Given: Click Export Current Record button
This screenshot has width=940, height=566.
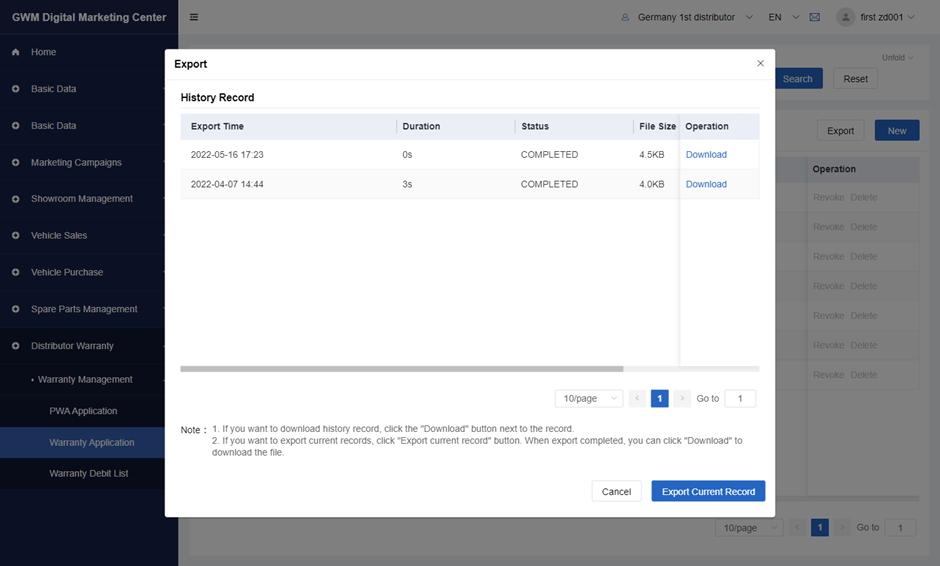Looking at the screenshot, I should click(708, 491).
